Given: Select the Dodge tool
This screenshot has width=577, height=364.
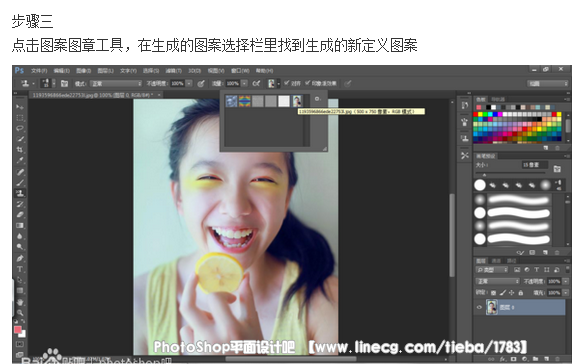Looking at the screenshot, I should click(x=20, y=247).
